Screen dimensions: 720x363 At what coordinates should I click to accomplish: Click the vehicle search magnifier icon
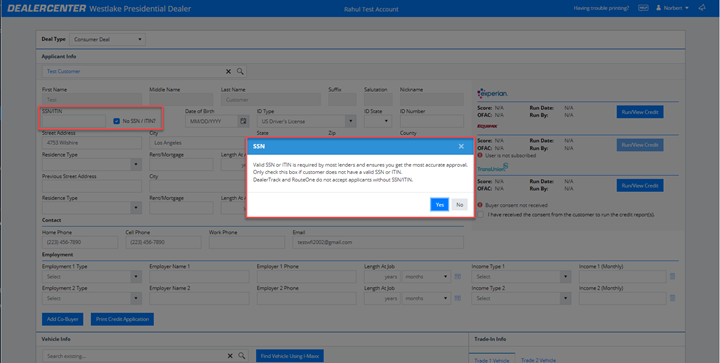click(x=242, y=356)
